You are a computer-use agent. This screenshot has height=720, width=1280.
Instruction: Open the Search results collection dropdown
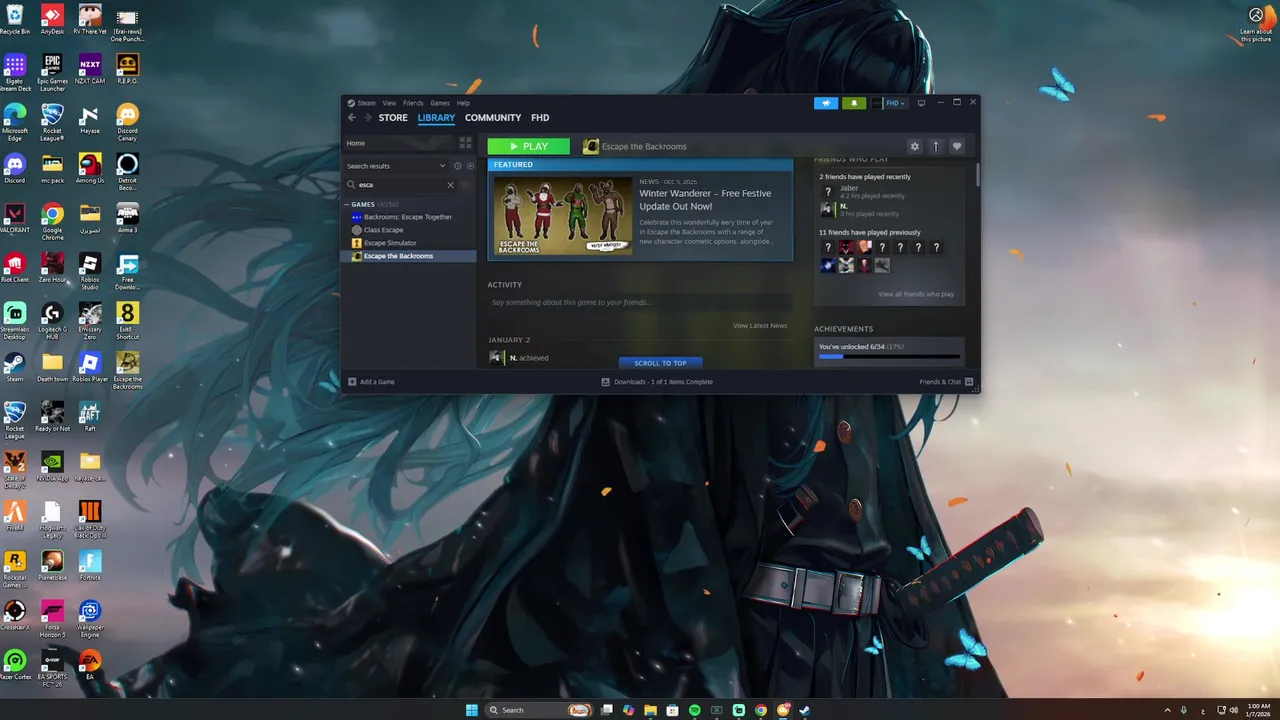pos(397,166)
